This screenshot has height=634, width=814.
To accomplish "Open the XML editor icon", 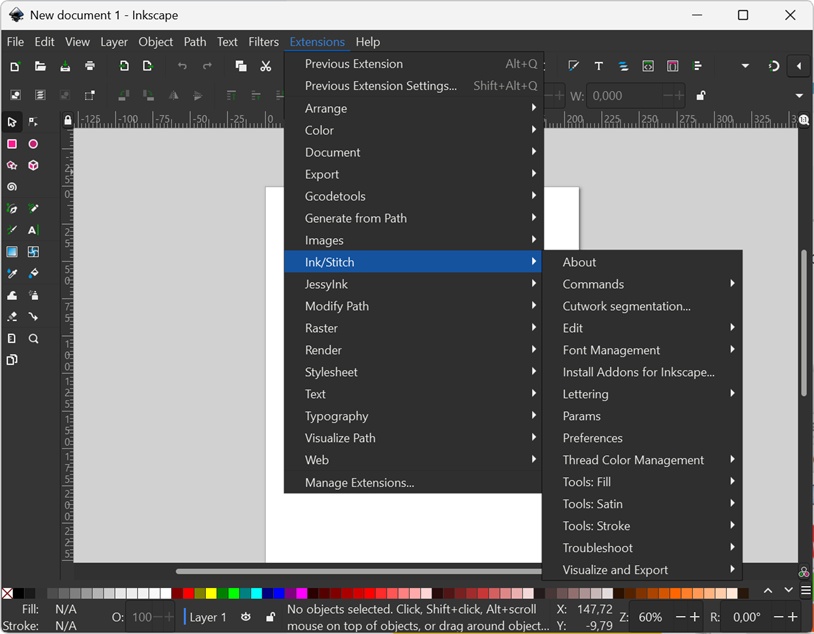I will 648,66.
